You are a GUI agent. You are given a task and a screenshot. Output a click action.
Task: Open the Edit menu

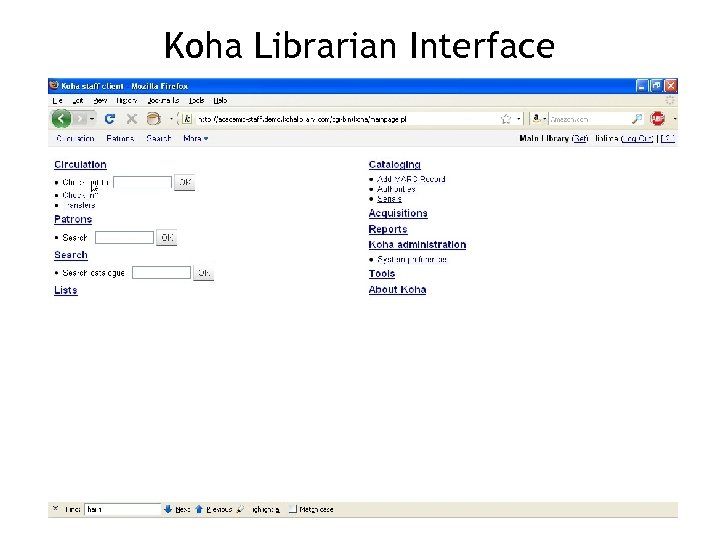78,100
